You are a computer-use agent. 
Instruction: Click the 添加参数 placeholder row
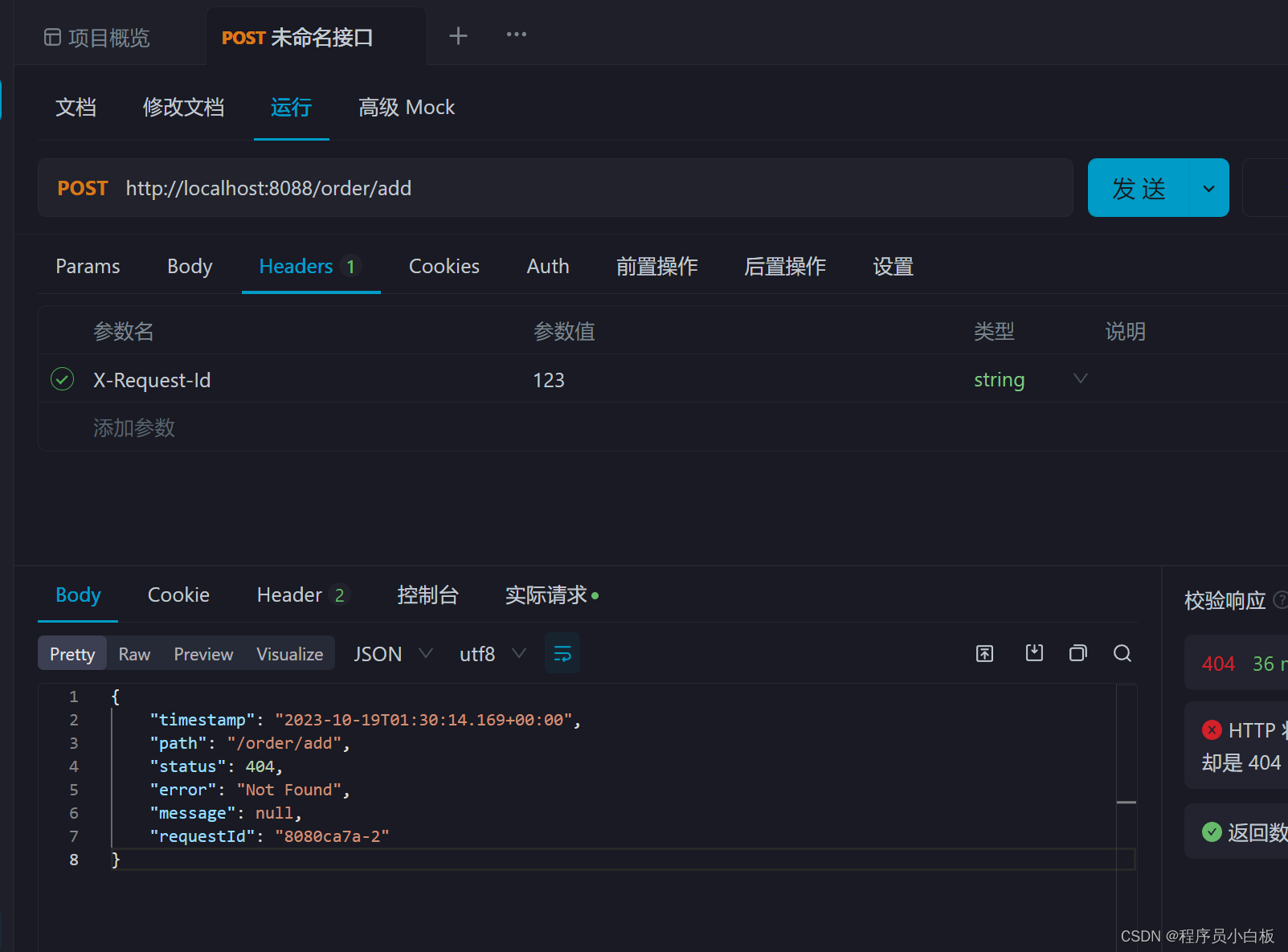pos(134,427)
